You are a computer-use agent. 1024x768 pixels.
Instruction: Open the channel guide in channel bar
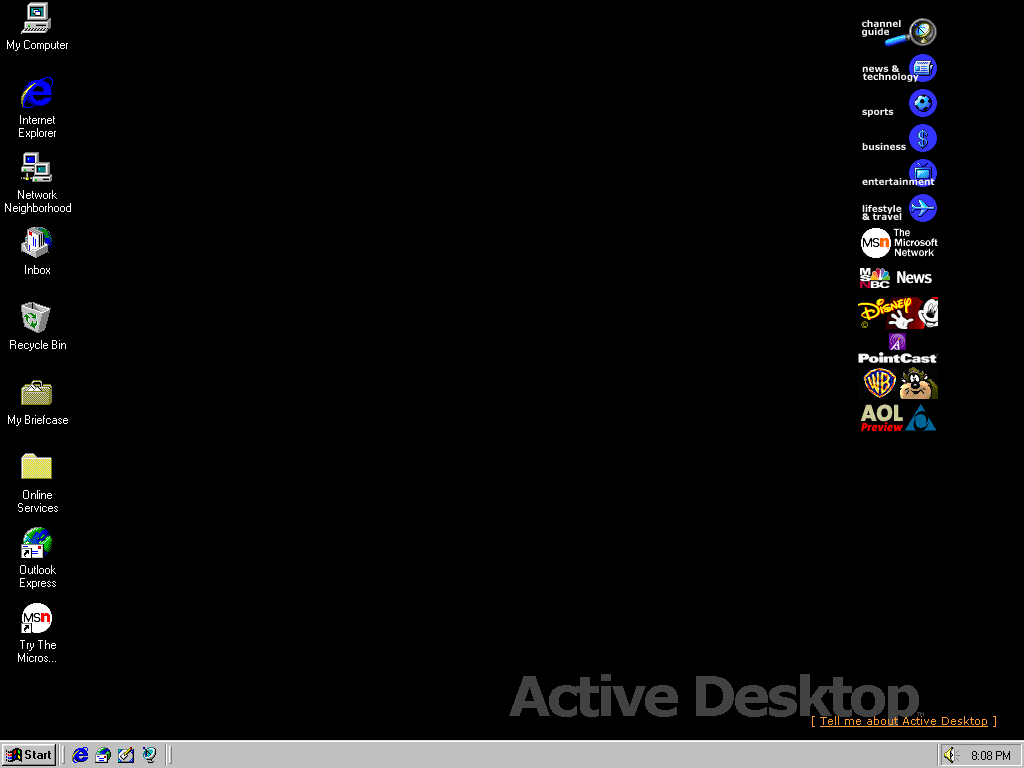[x=899, y=31]
